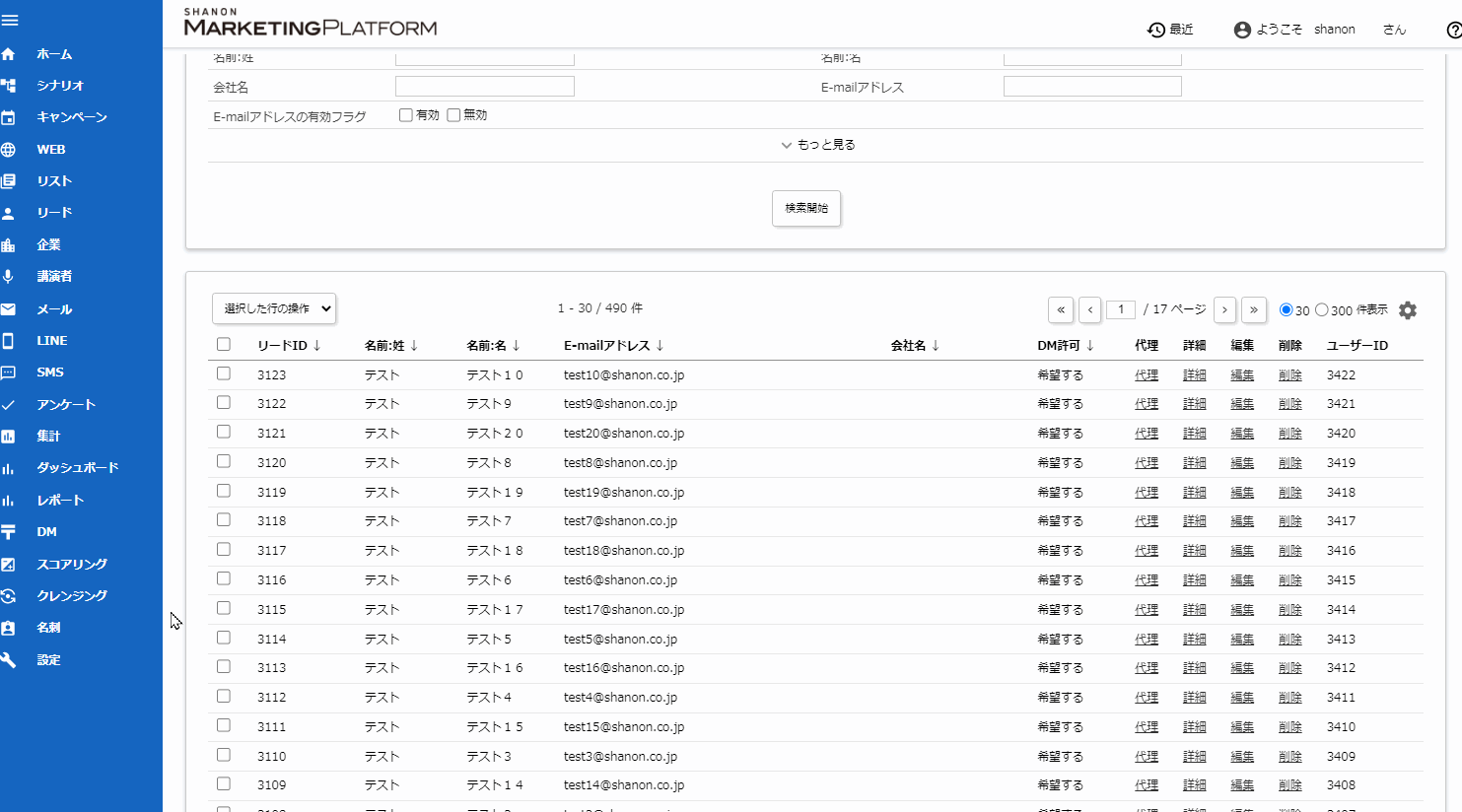
Task: Open the recent history (最近) clock icon
Action: 1156,30
